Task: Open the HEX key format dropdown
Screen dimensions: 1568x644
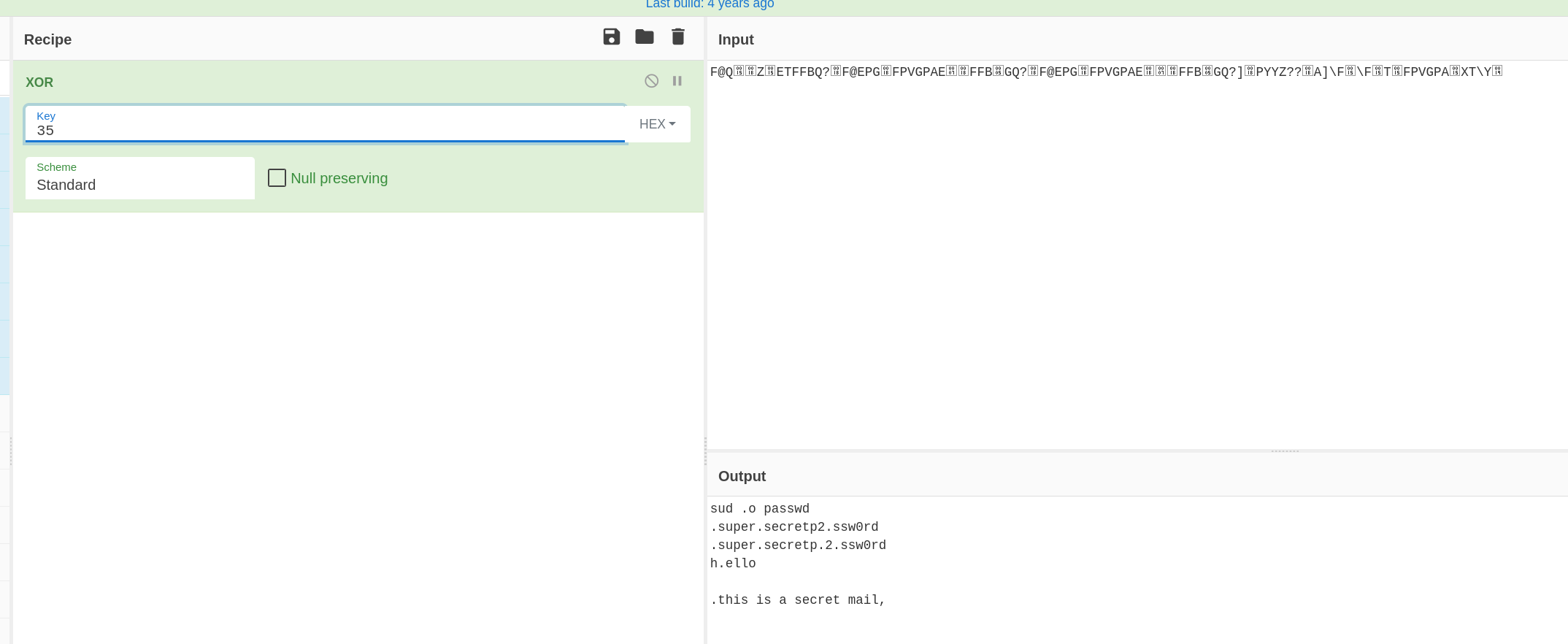Action: point(657,124)
